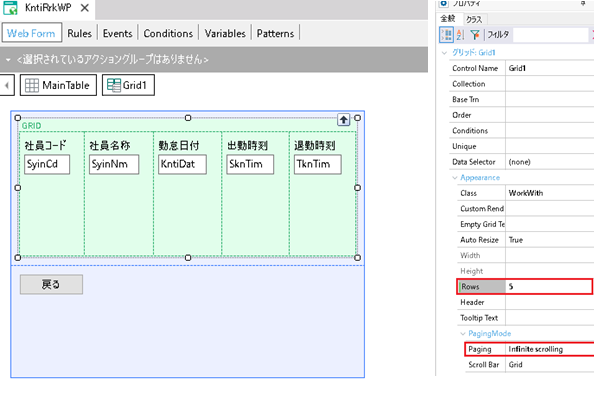Click the 退勤時刻 column header
Image resolution: width=594 pixels, height=398 pixels.
pyautogui.click(x=315, y=145)
